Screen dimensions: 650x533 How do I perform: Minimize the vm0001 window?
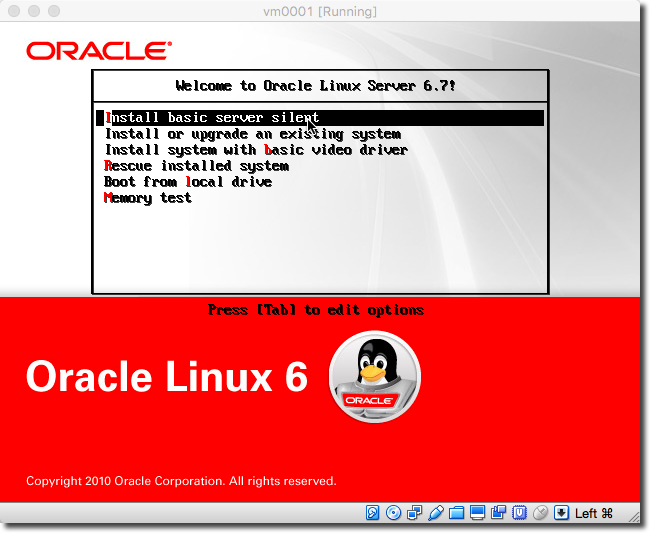click(34, 11)
